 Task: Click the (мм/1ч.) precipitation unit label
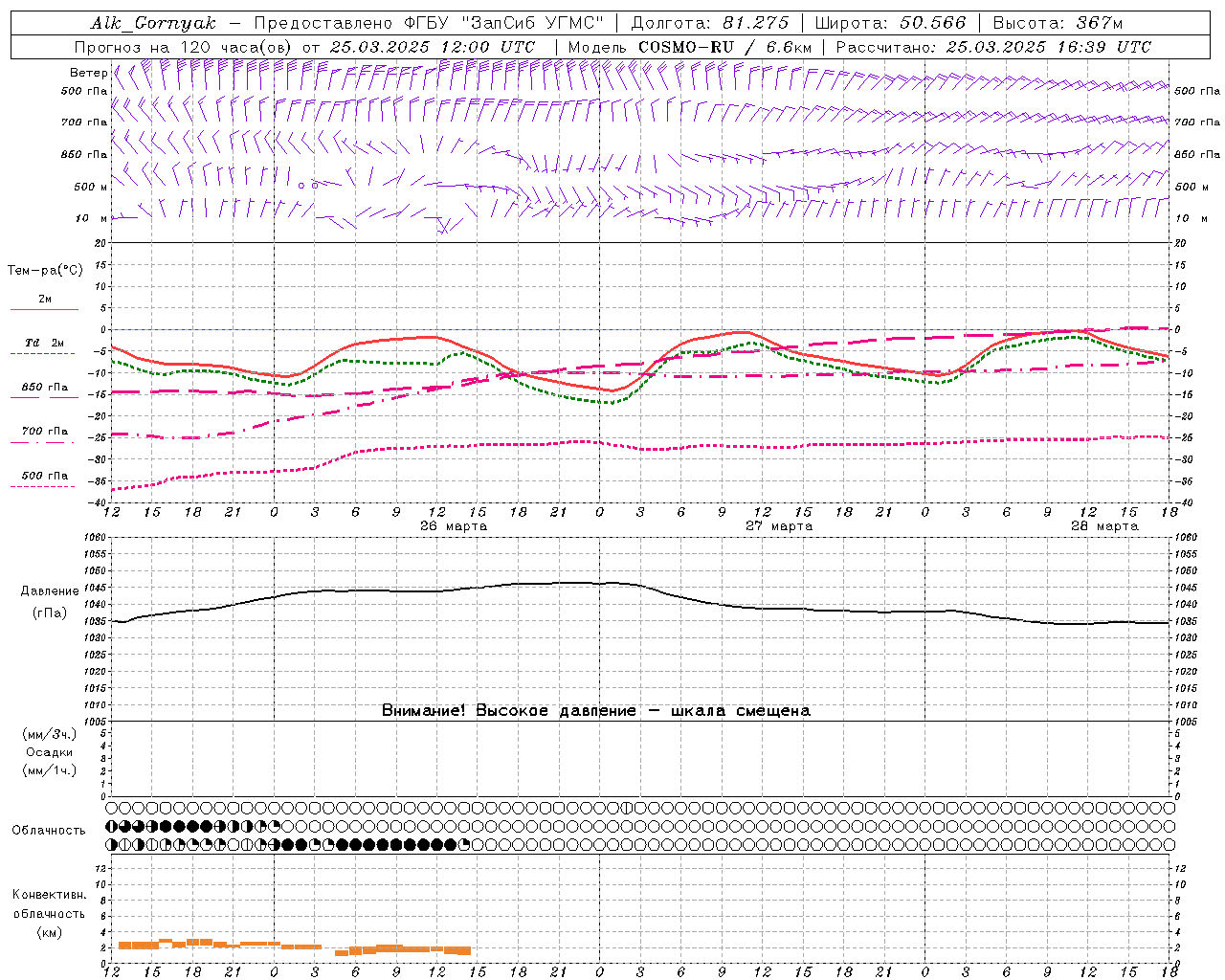tap(50, 770)
